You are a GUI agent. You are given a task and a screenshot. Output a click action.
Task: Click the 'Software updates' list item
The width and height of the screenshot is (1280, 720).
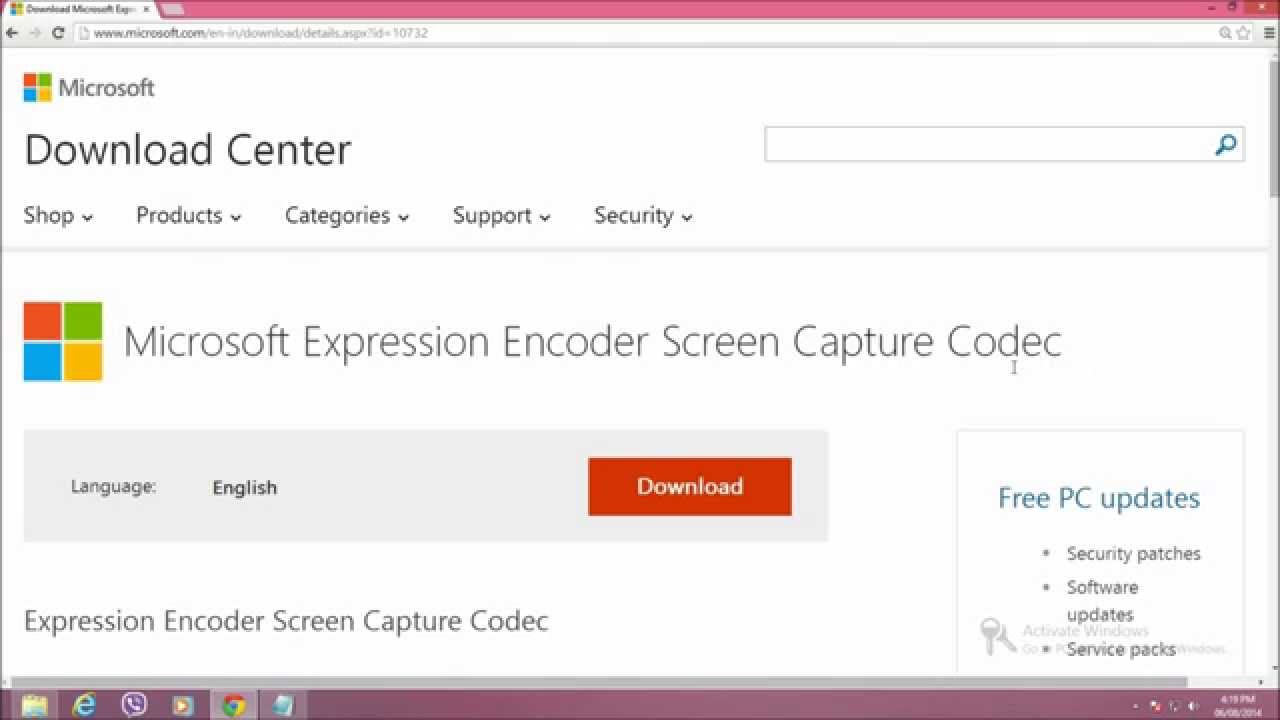pos(1102,600)
